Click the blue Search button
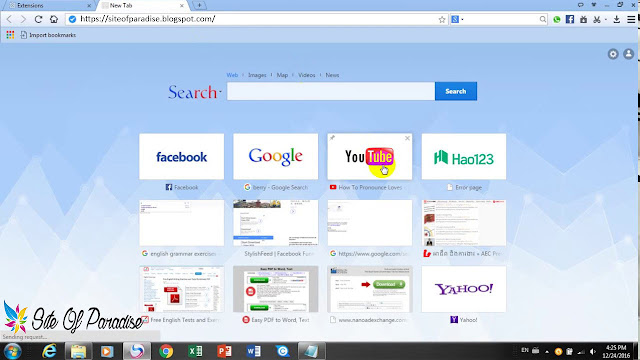This screenshot has width=640, height=360. 456,91
